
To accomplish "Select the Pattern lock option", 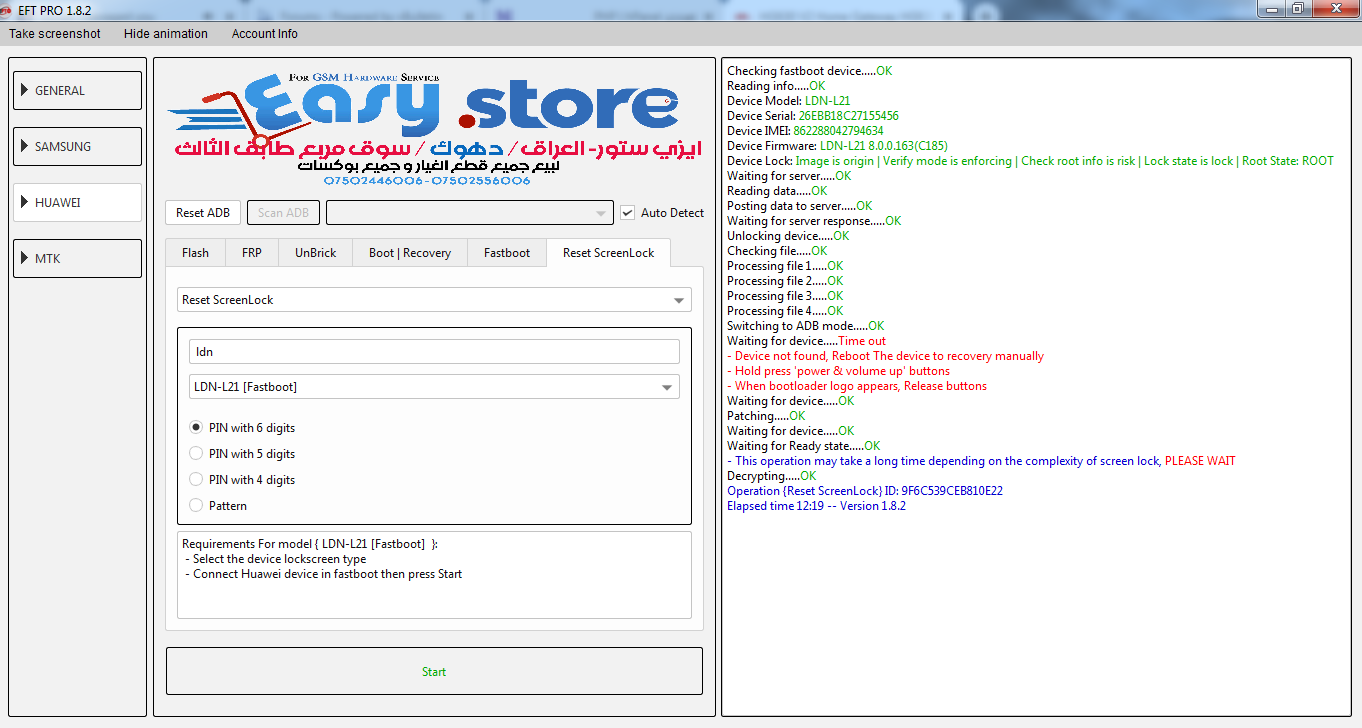I will [218, 506].
